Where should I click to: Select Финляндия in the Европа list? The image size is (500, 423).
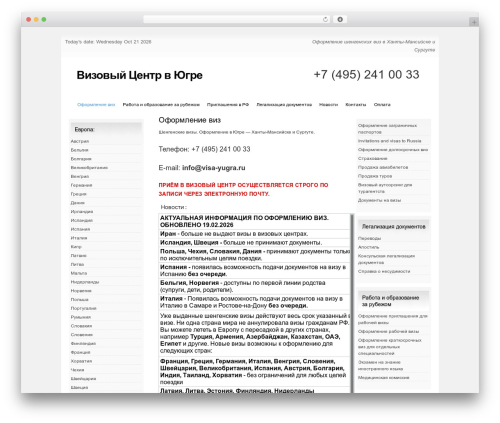[x=83, y=343]
